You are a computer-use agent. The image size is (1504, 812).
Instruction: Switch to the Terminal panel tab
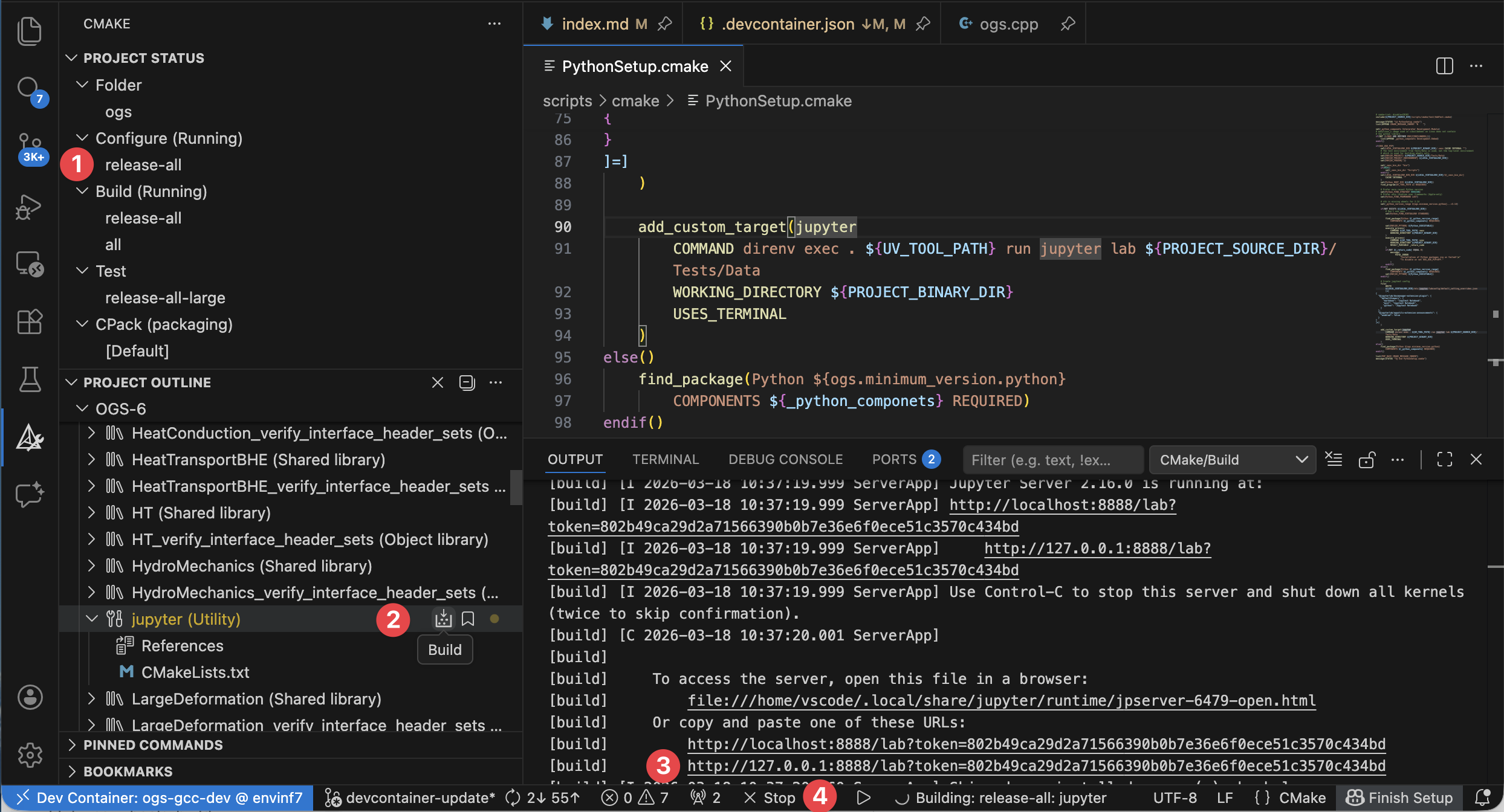[666, 459]
